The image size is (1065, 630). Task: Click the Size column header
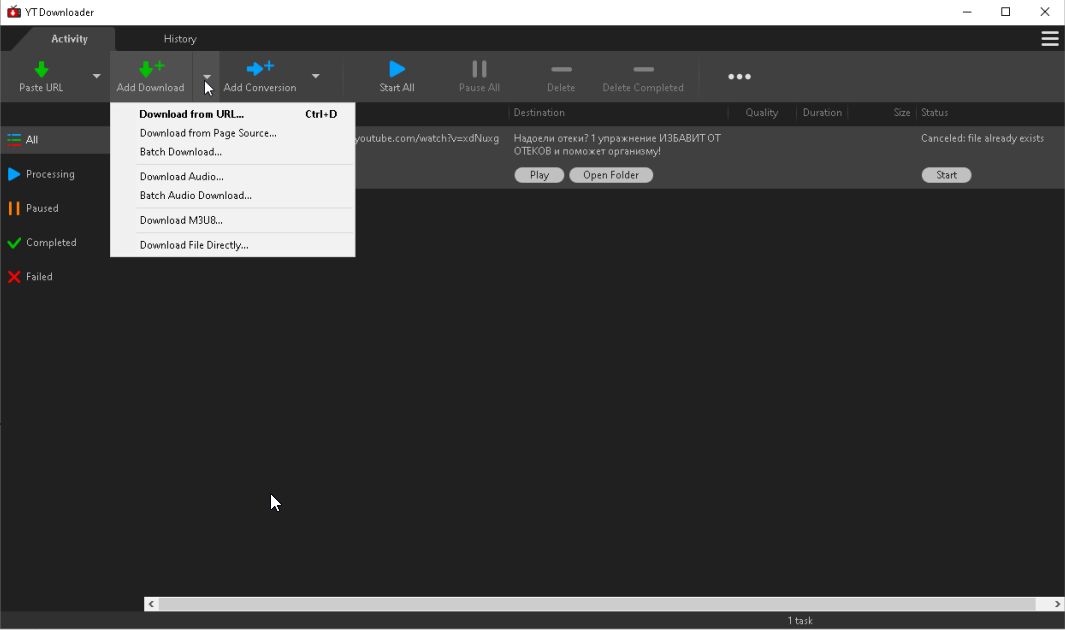902,113
